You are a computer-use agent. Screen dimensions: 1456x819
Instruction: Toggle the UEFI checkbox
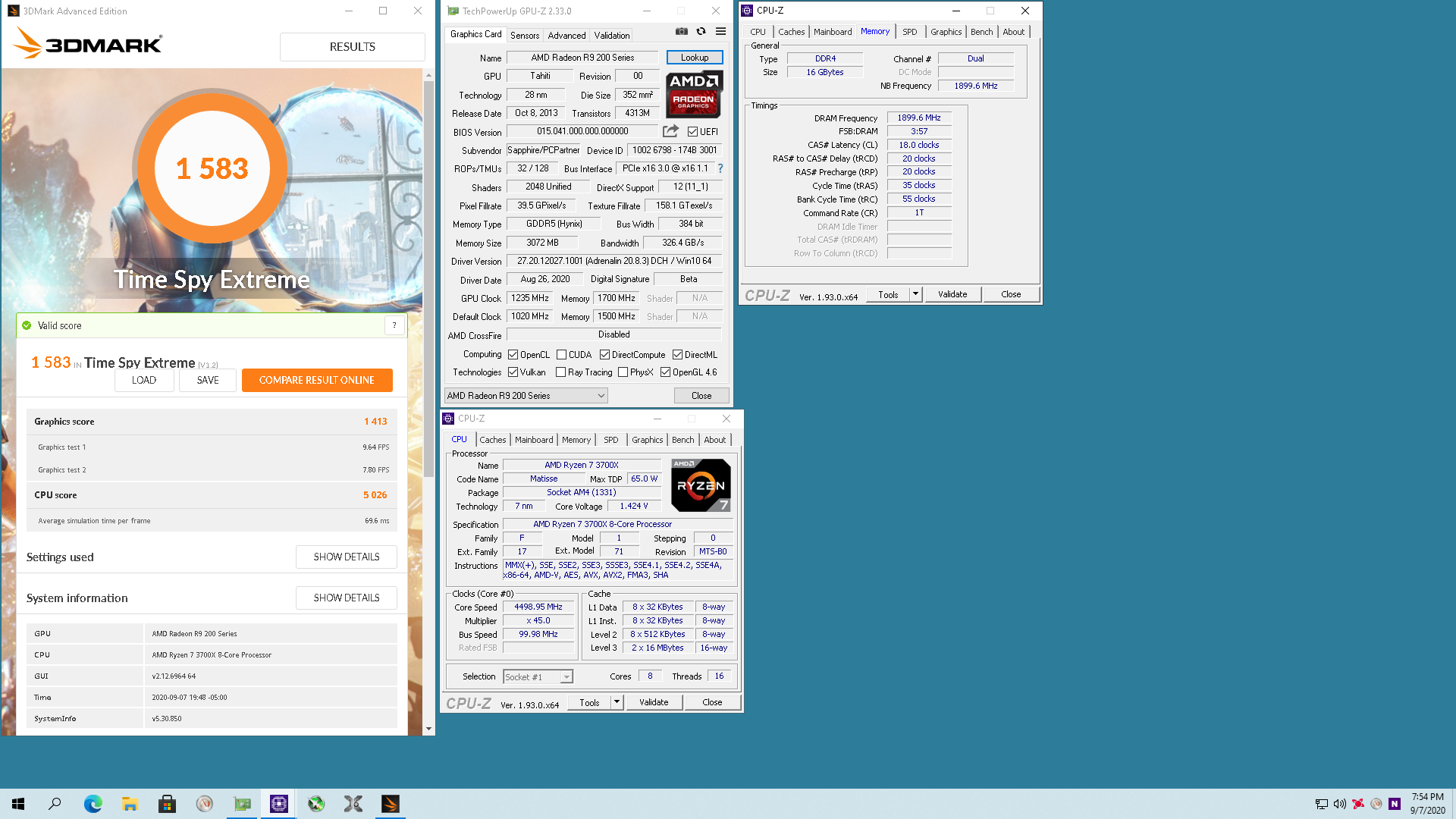tap(692, 131)
